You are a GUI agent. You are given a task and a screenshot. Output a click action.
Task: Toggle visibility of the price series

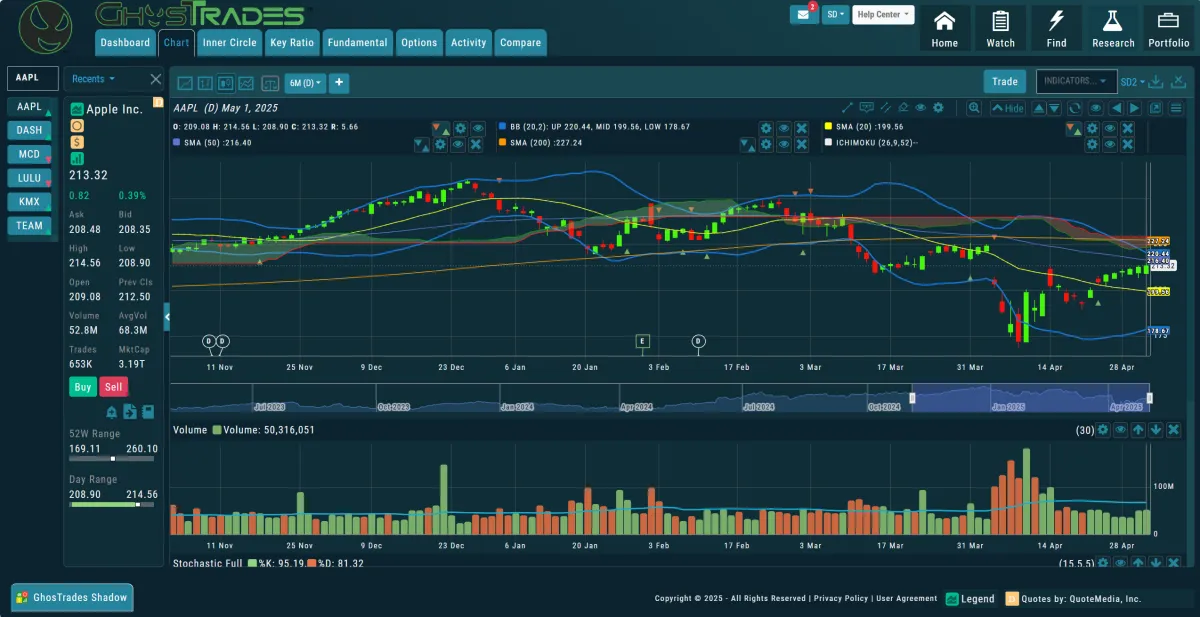(477, 128)
